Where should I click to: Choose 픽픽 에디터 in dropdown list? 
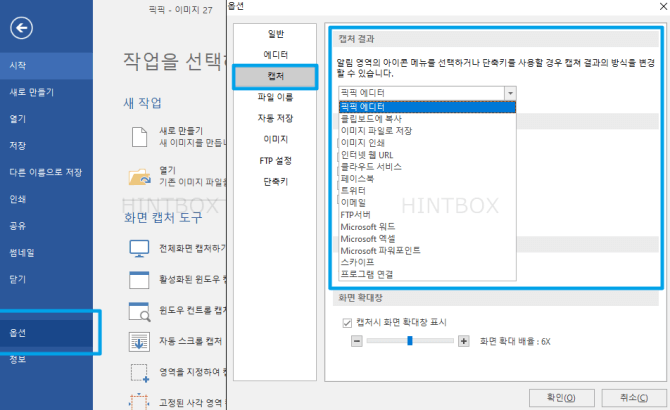[x=427, y=107]
